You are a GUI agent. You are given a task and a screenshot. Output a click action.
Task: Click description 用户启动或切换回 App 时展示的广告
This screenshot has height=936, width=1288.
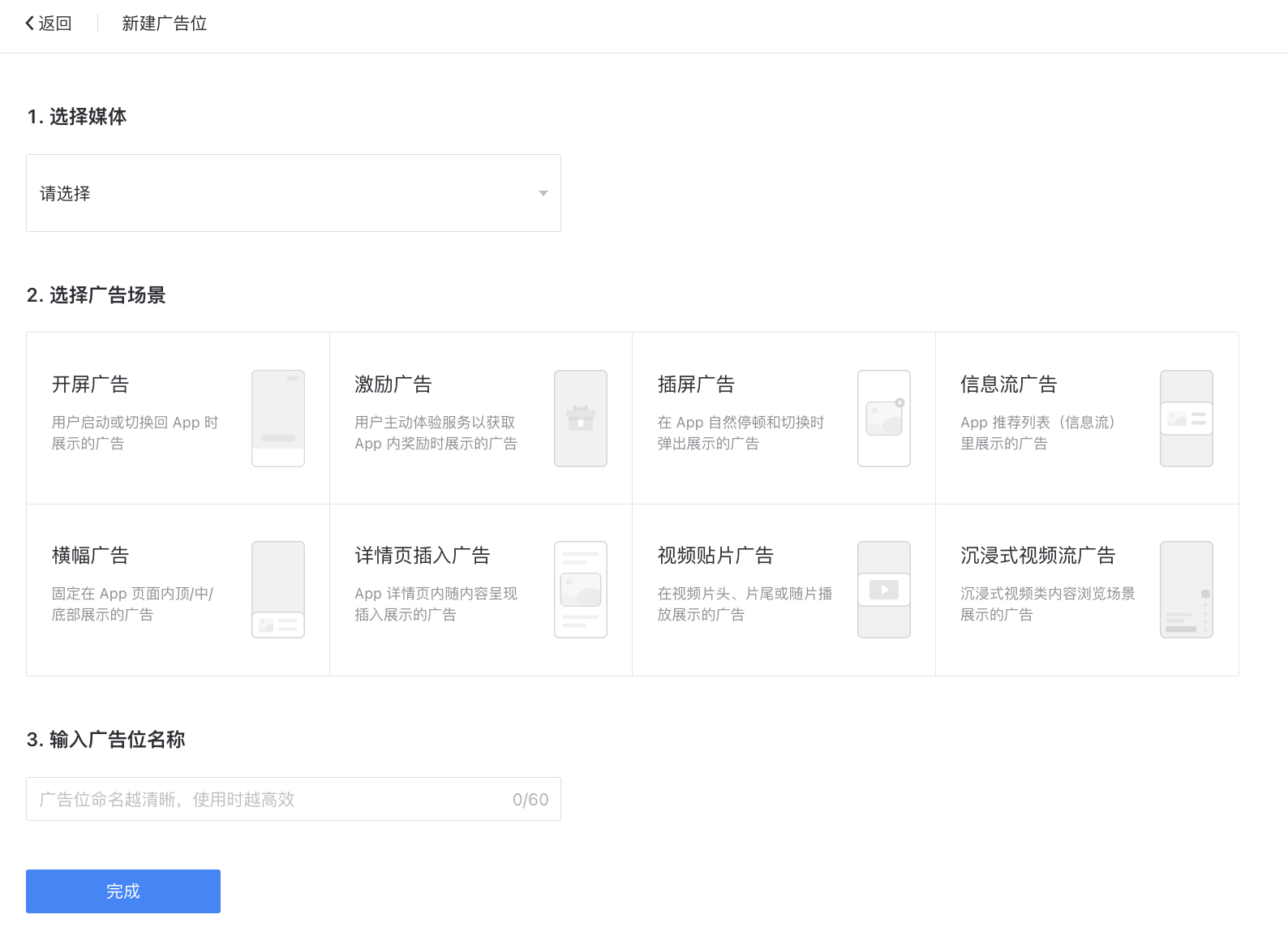pyautogui.click(x=135, y=433)
